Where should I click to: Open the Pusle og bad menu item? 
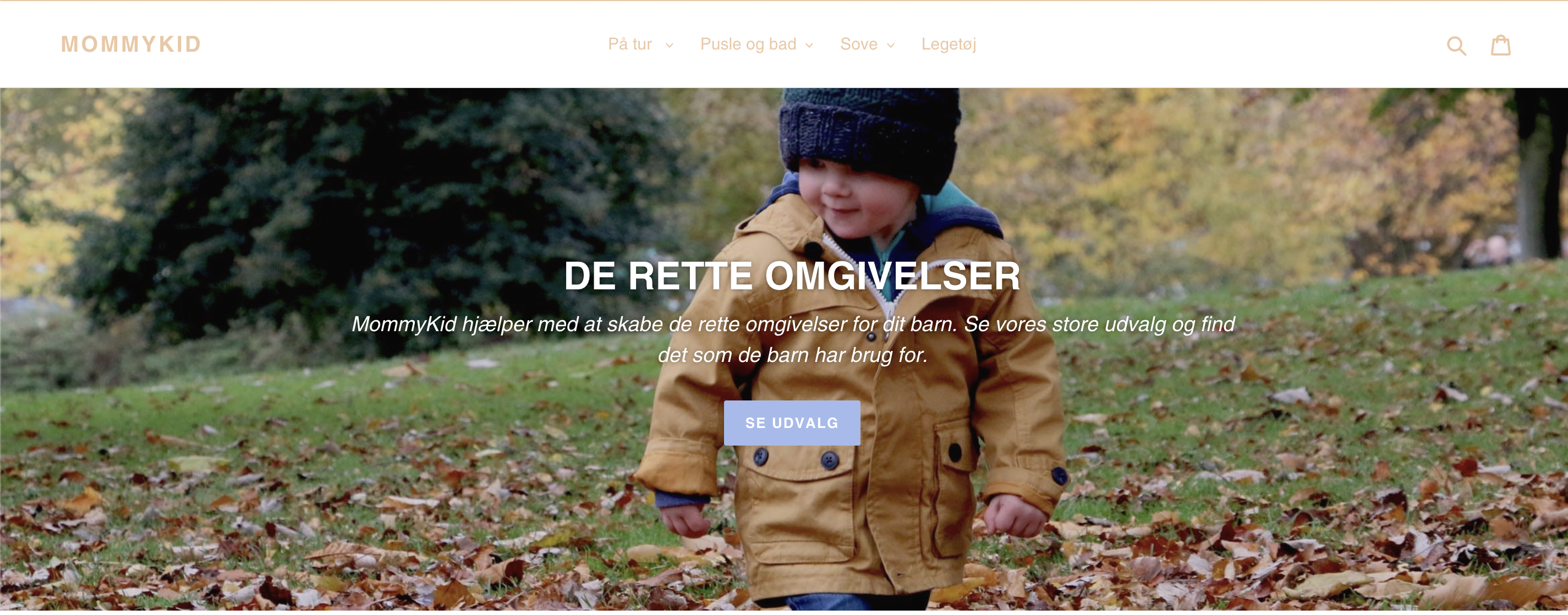(x=748, y=45)
